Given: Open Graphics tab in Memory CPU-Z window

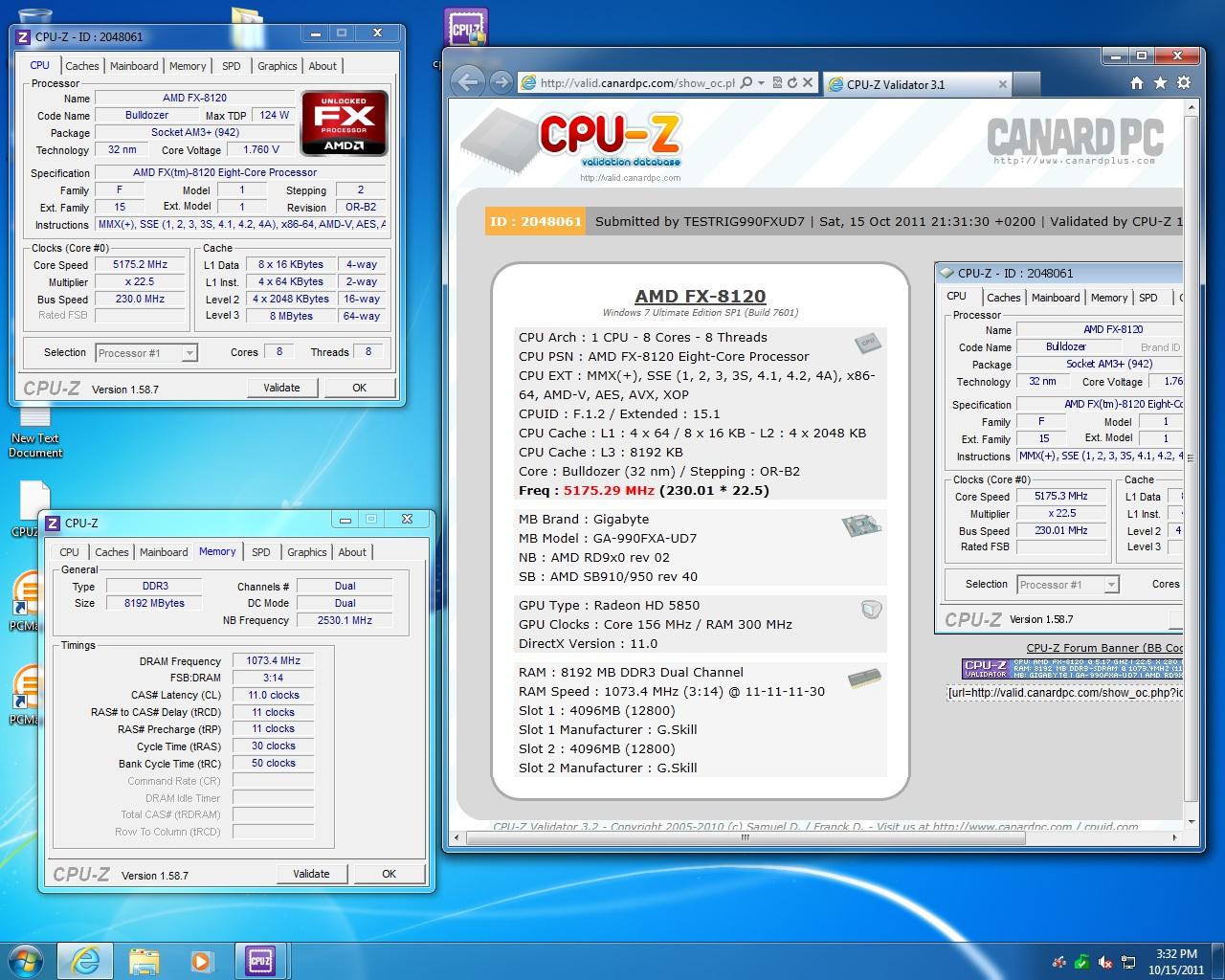Looking at the screenshot, I should click(307, 552).
